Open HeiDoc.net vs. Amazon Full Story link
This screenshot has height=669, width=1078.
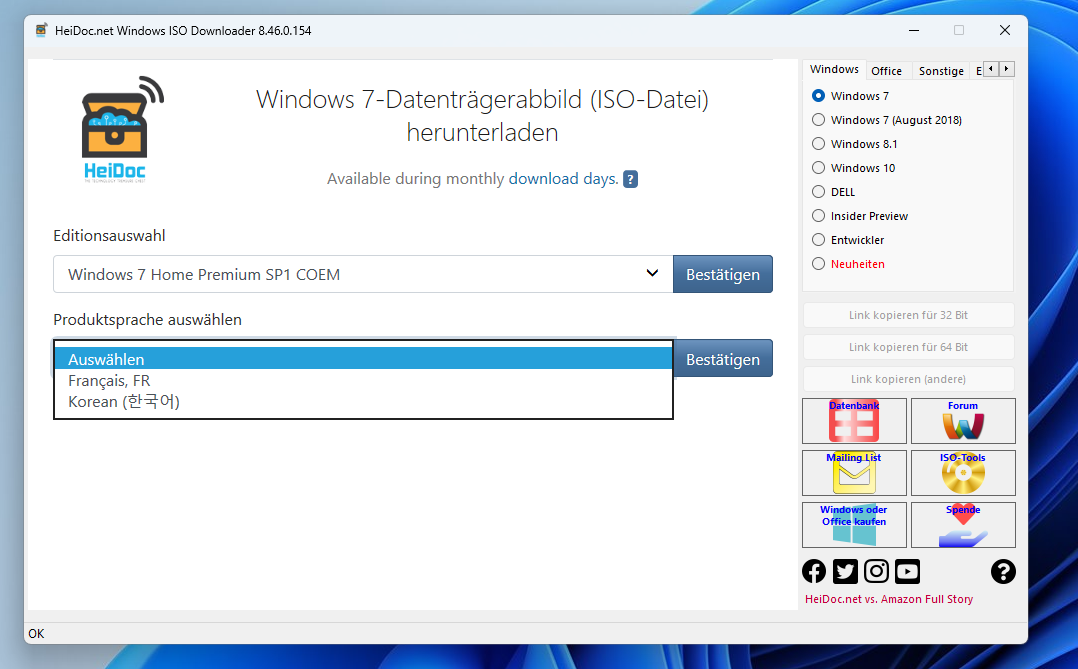889,599
